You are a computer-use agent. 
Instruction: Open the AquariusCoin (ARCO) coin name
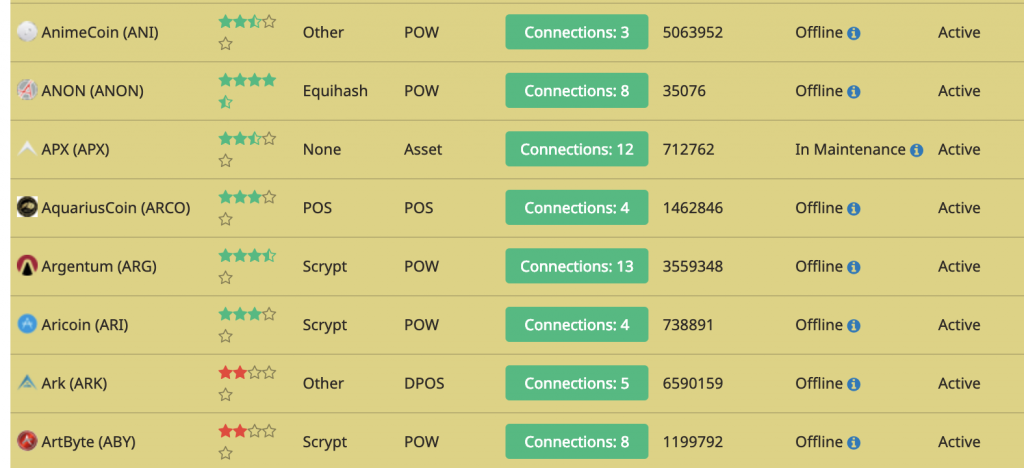[116, 208]
